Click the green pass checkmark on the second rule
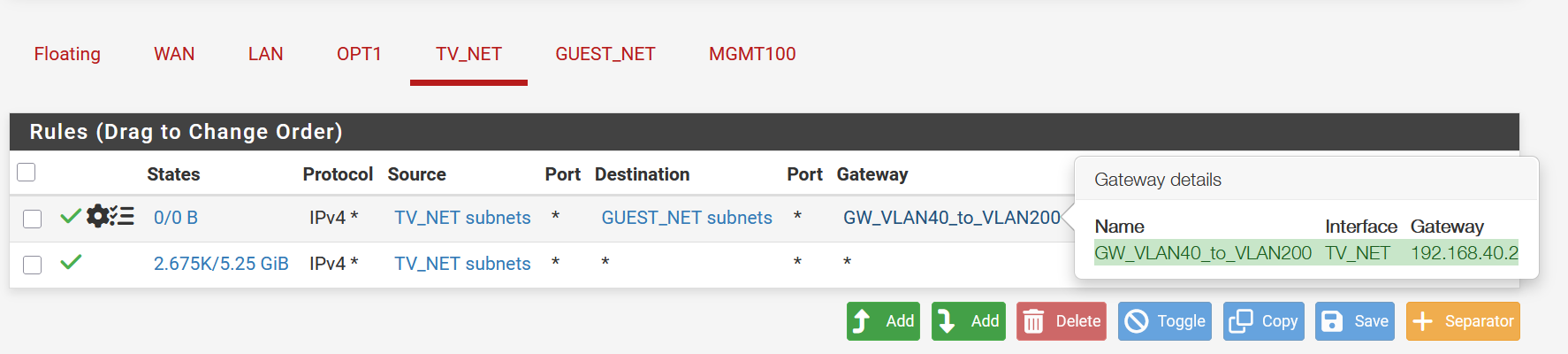This screenshot has width=1568, height=354. pos(71,262)
